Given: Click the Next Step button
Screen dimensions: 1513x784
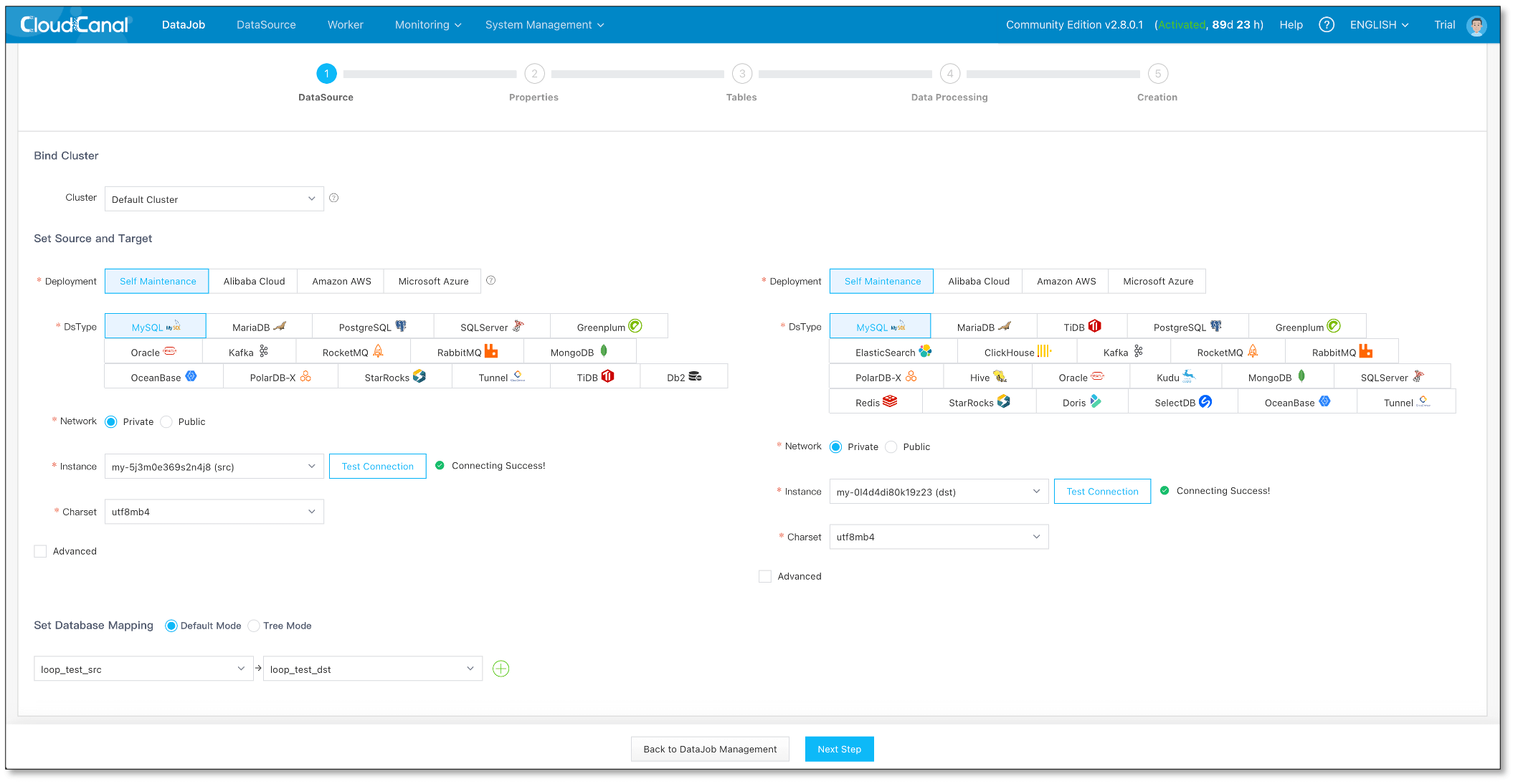Looking at the screenshot, I should coord(838,749).
